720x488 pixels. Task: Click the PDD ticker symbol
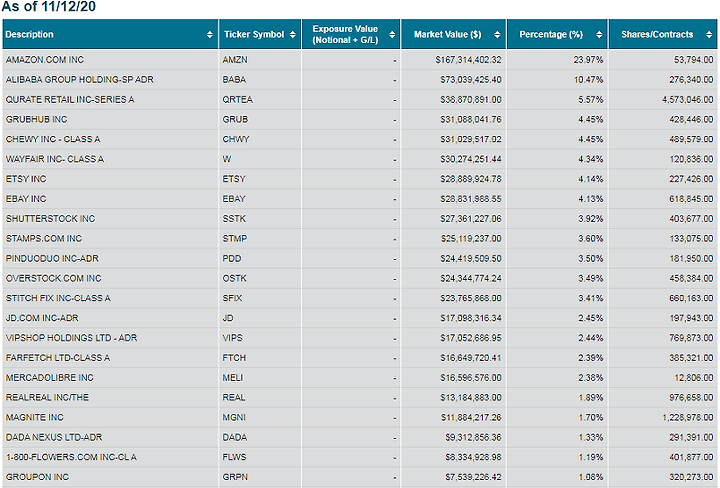(231, 258)
